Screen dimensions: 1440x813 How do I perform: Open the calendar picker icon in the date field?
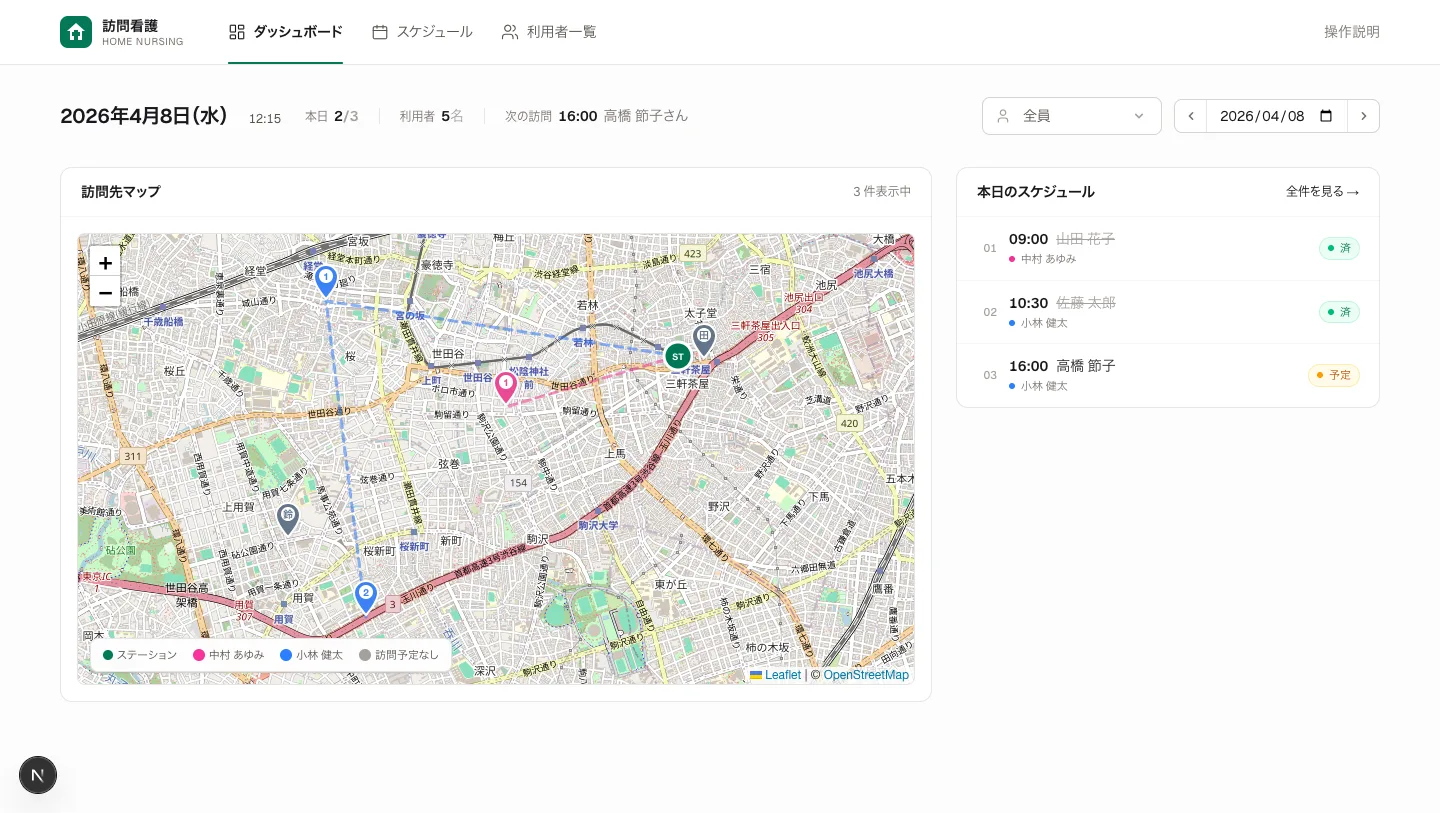(1327, 116)
